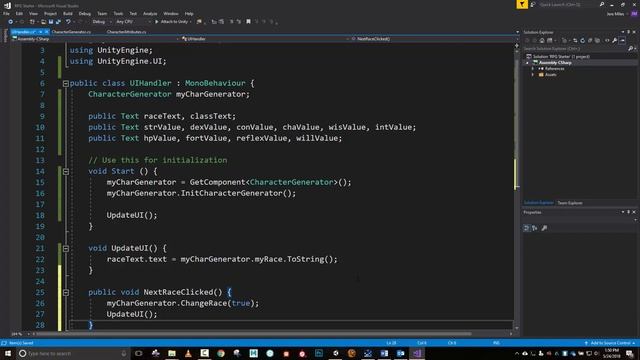The image size is (640, 360).
Task: Collapse the UpdateUI method code block
Action: [66, 248]
